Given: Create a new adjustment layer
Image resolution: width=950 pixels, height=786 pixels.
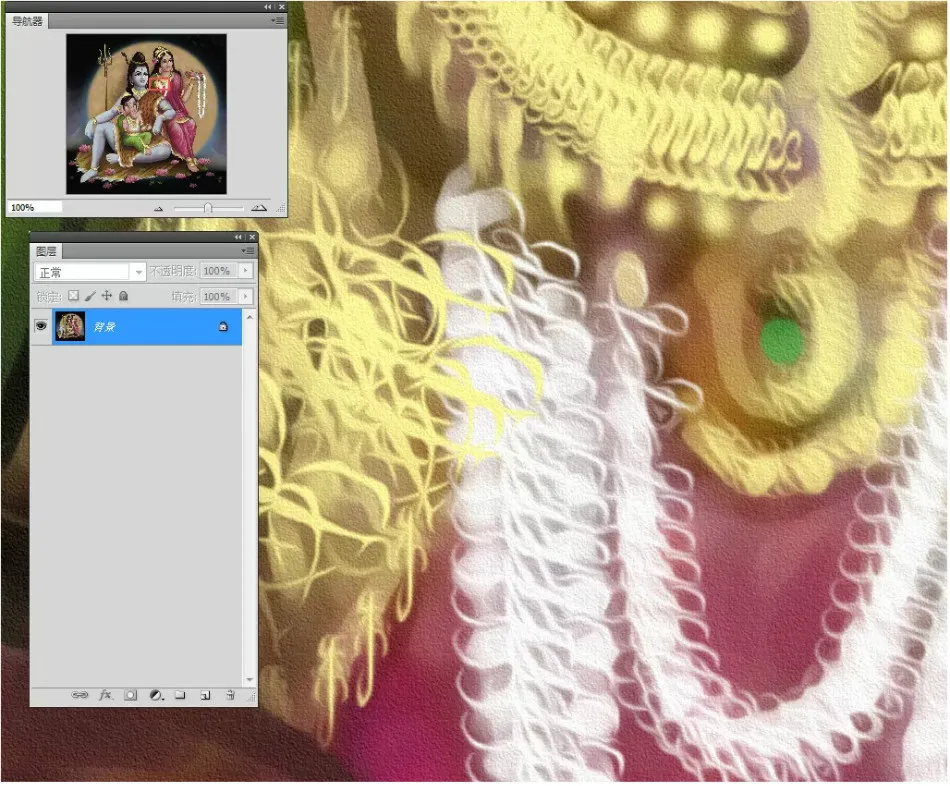Looking at the screenshot, I should 156,695.
